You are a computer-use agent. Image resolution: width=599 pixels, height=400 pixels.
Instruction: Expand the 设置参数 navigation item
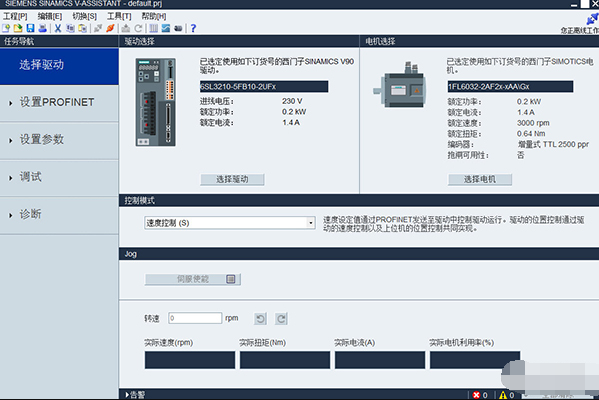[x=59, y=140]
